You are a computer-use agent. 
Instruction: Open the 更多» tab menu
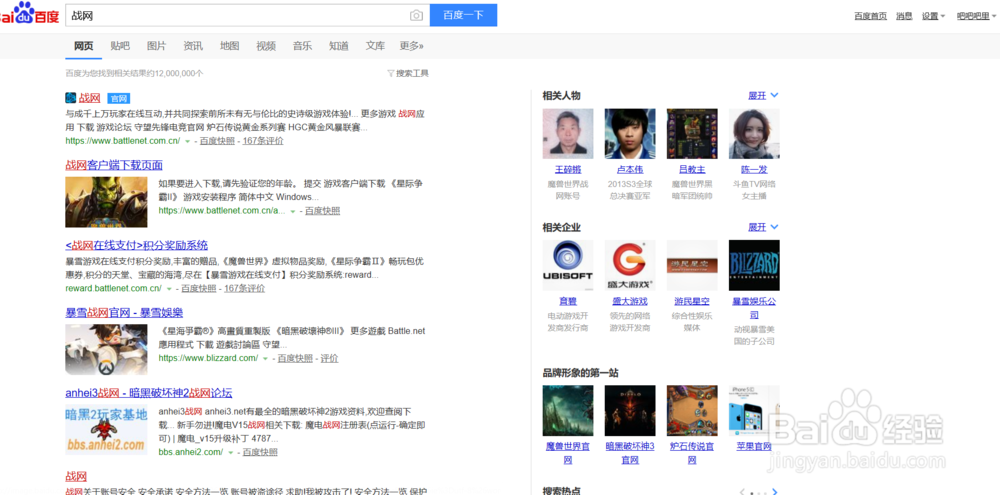tap(411, 46)
